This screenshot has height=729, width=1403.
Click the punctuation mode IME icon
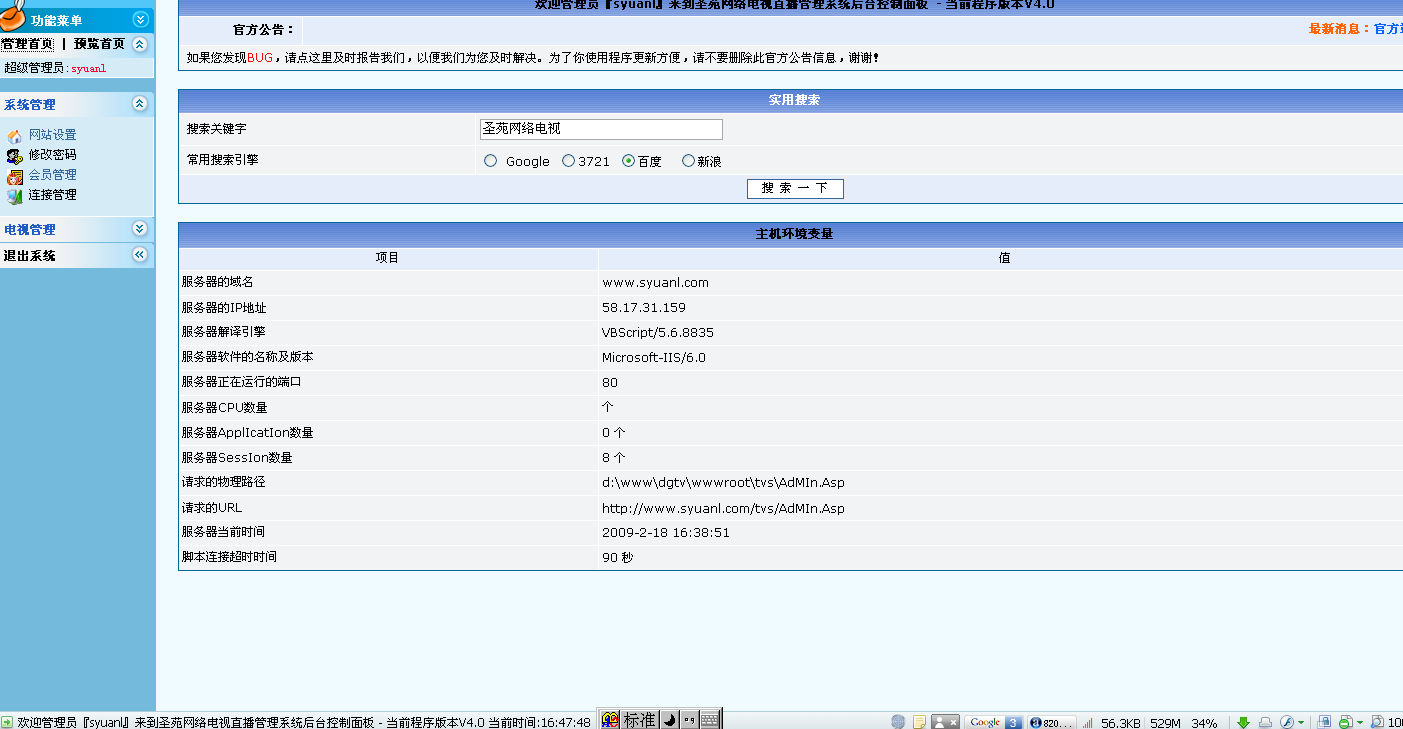point(689,720)
